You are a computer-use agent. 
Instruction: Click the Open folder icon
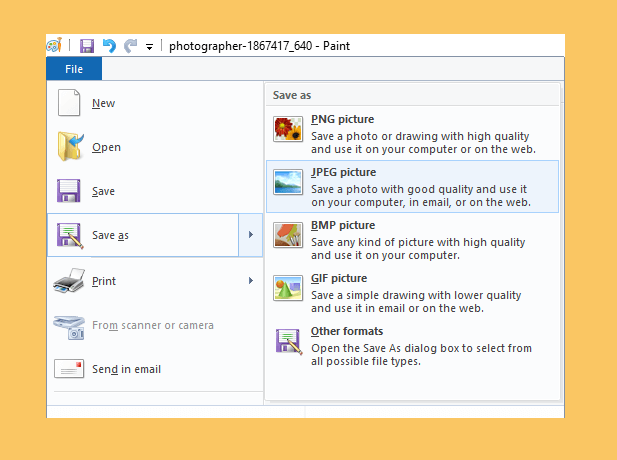pyautogui.click(x=70, y=146)
